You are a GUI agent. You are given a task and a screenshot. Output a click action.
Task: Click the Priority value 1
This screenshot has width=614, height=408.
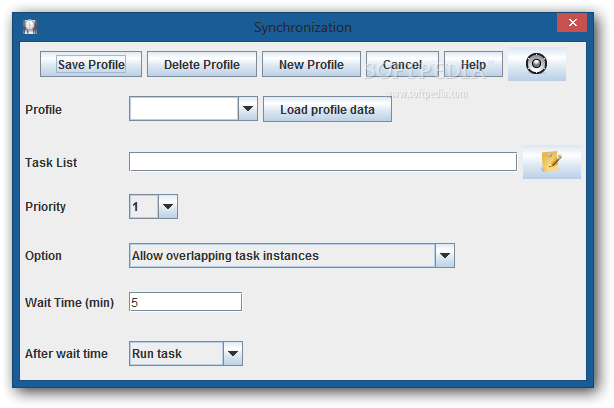pos(144,206)
